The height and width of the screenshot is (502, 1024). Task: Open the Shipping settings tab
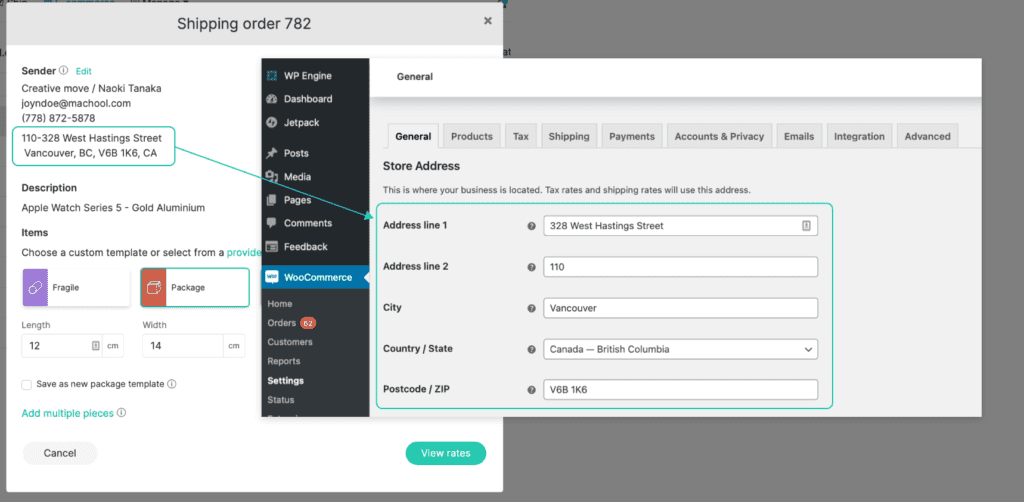[569, 136]
